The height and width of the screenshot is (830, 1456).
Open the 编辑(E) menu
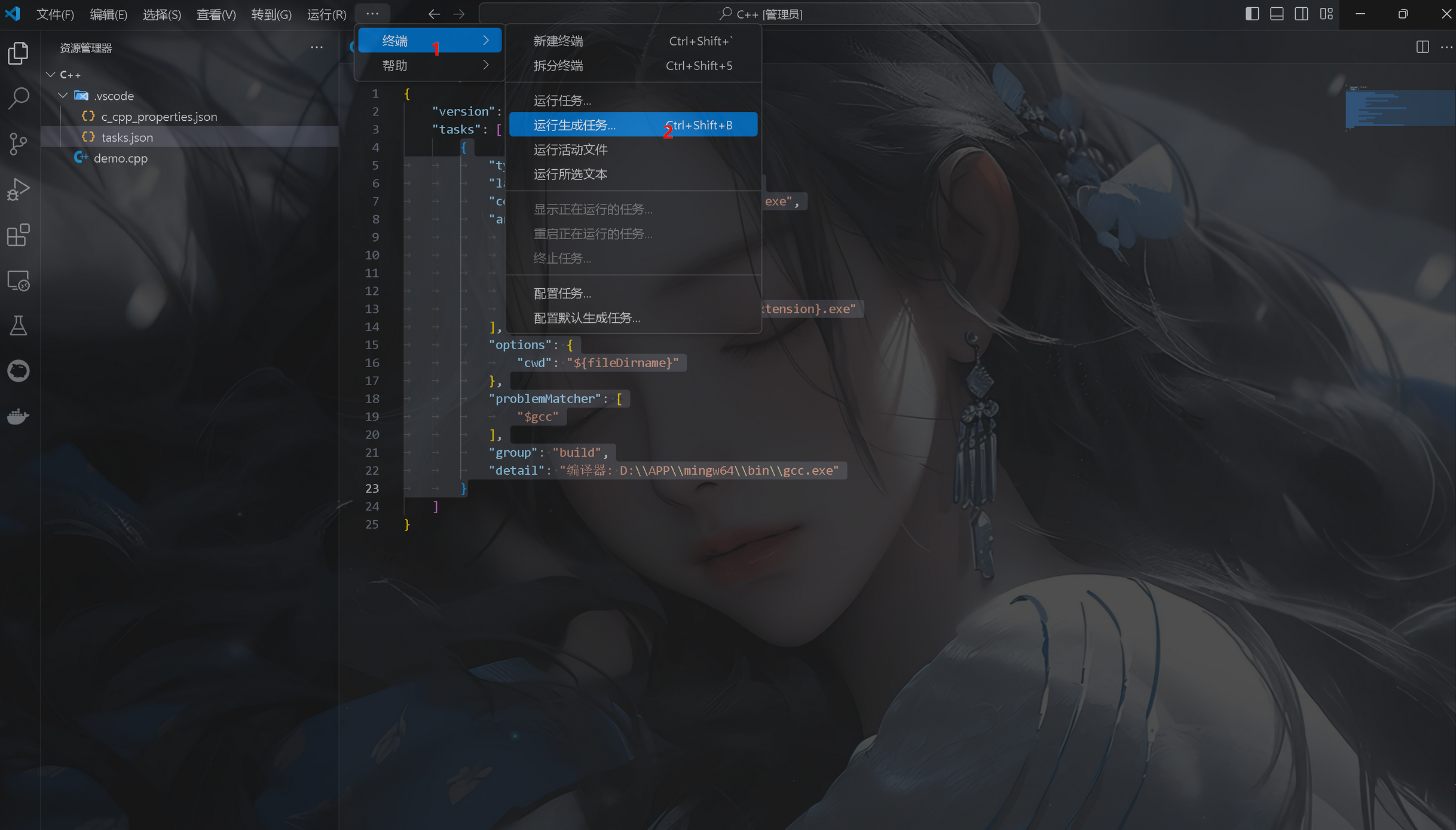coord(108,14)
